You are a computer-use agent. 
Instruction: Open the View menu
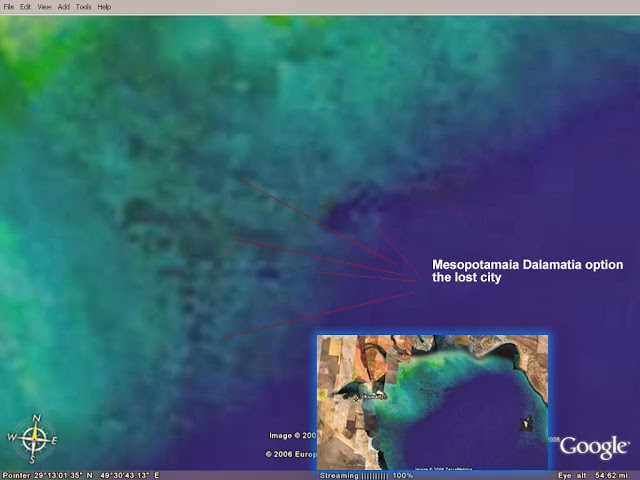[x=44, y=7]
